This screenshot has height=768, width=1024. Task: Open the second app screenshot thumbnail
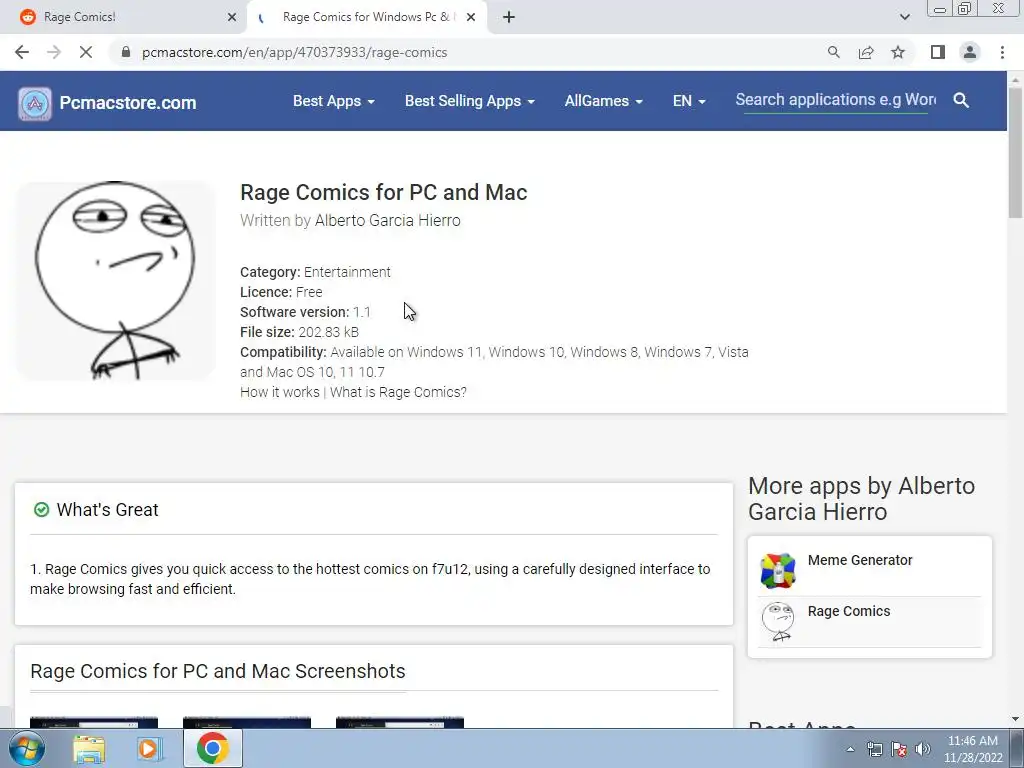247,722
